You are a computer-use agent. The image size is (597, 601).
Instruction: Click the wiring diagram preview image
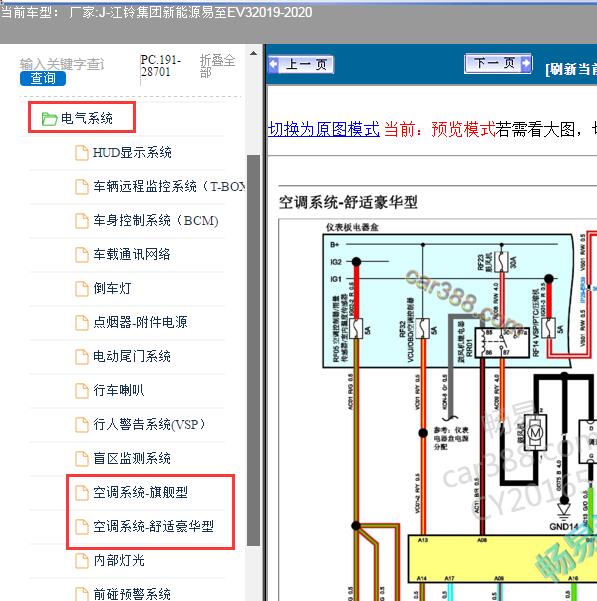[438, 410]
